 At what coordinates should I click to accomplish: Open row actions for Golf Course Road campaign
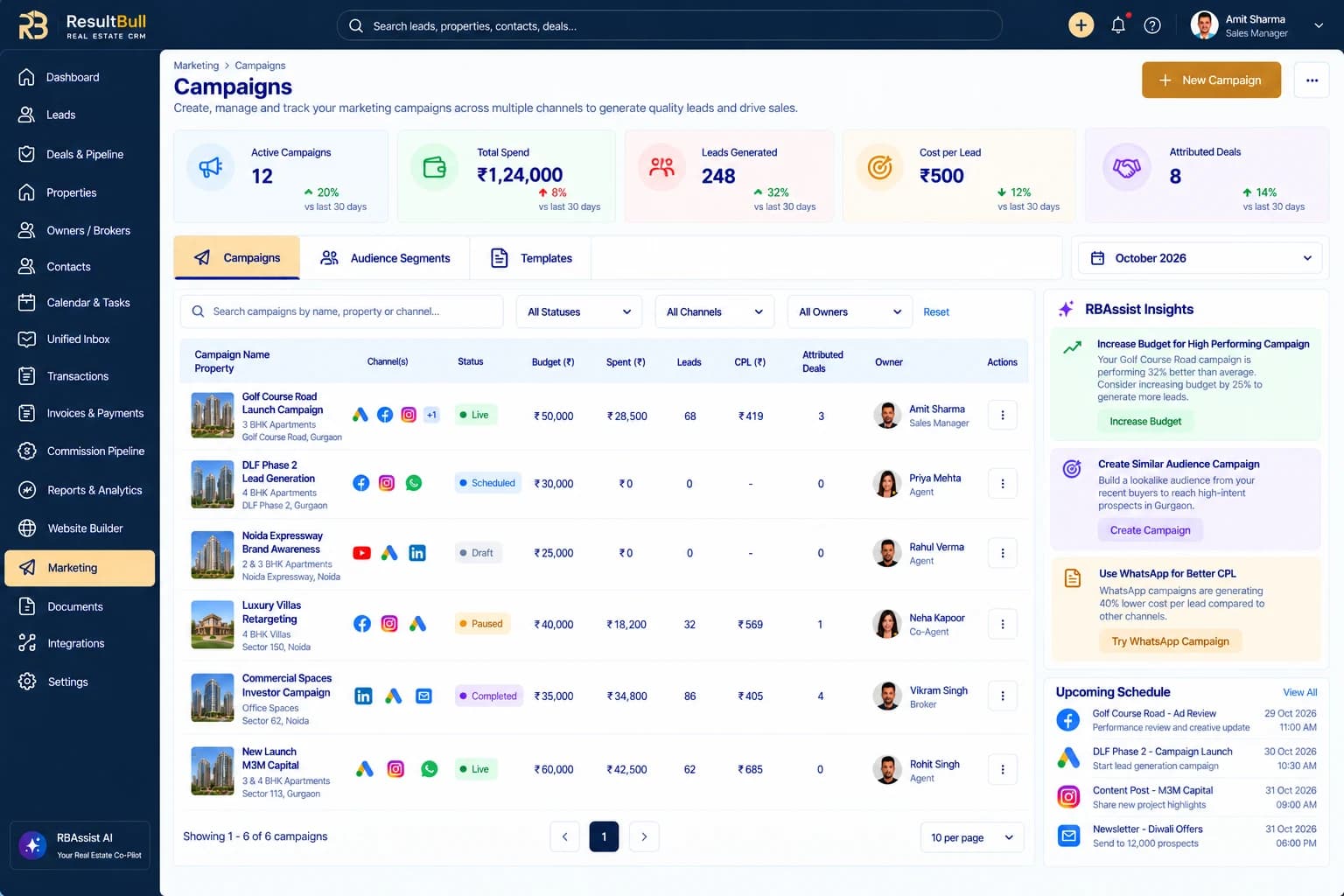coord(1003,416)
